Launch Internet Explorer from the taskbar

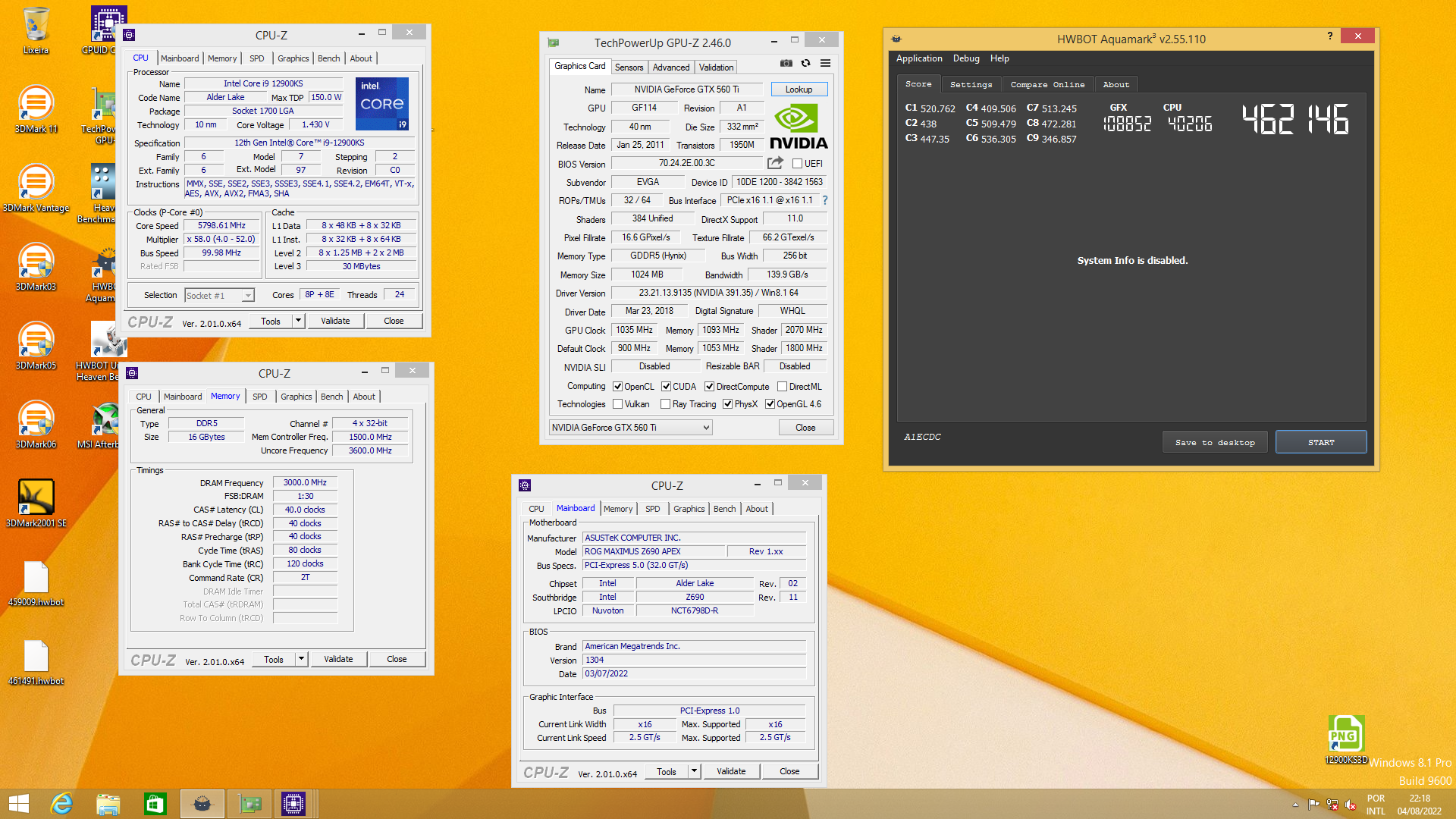[61, 804]
